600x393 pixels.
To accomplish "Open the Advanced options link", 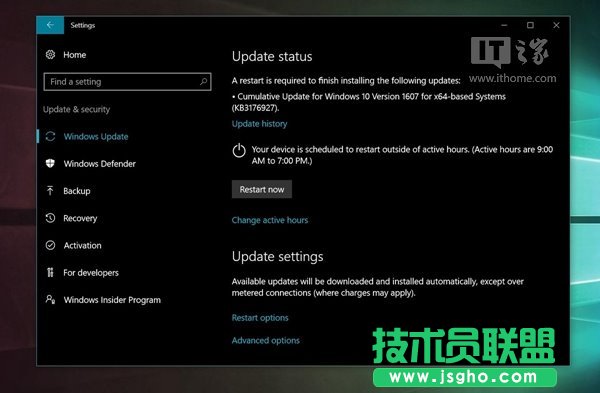I will pos(266,340).
